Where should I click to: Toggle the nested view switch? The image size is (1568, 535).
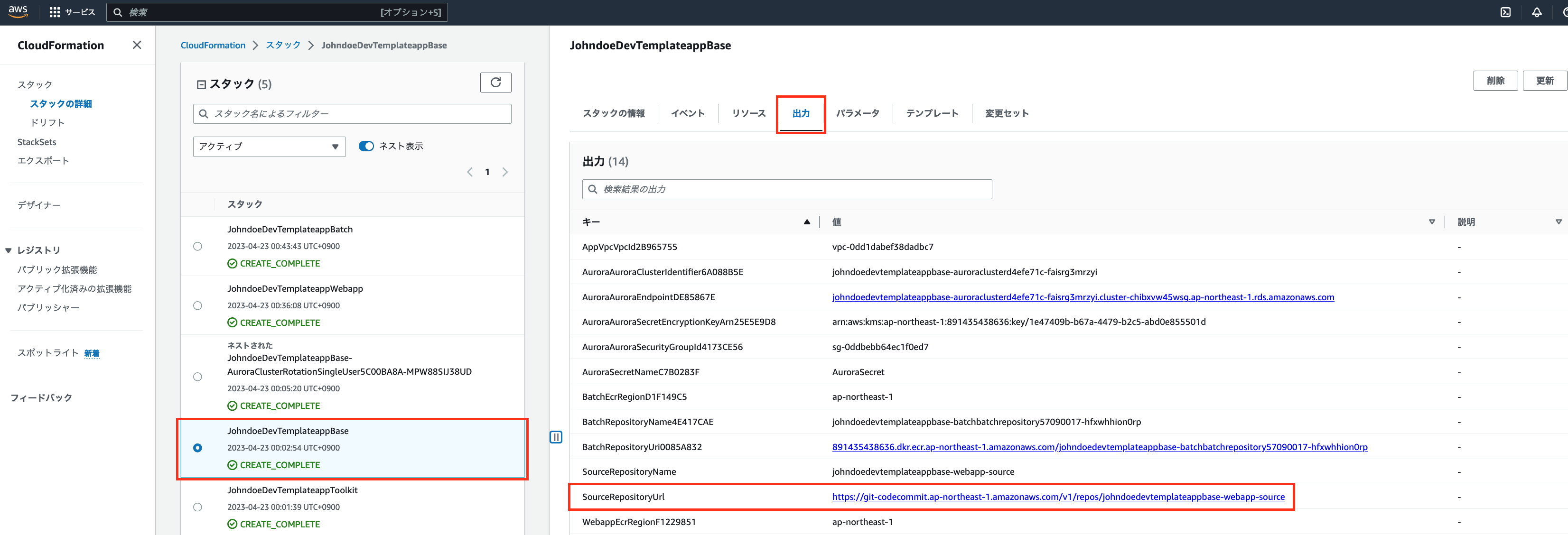[366, 146]
